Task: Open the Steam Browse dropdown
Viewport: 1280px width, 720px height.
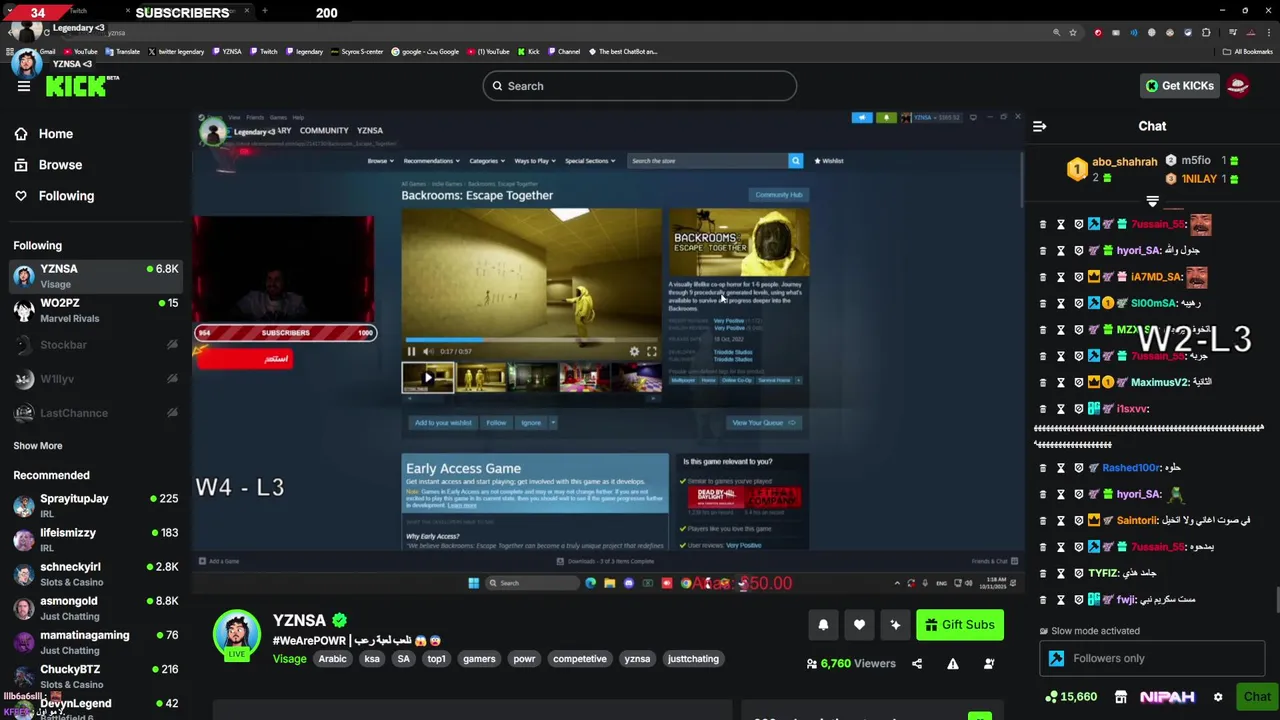Action: point(380,161)
